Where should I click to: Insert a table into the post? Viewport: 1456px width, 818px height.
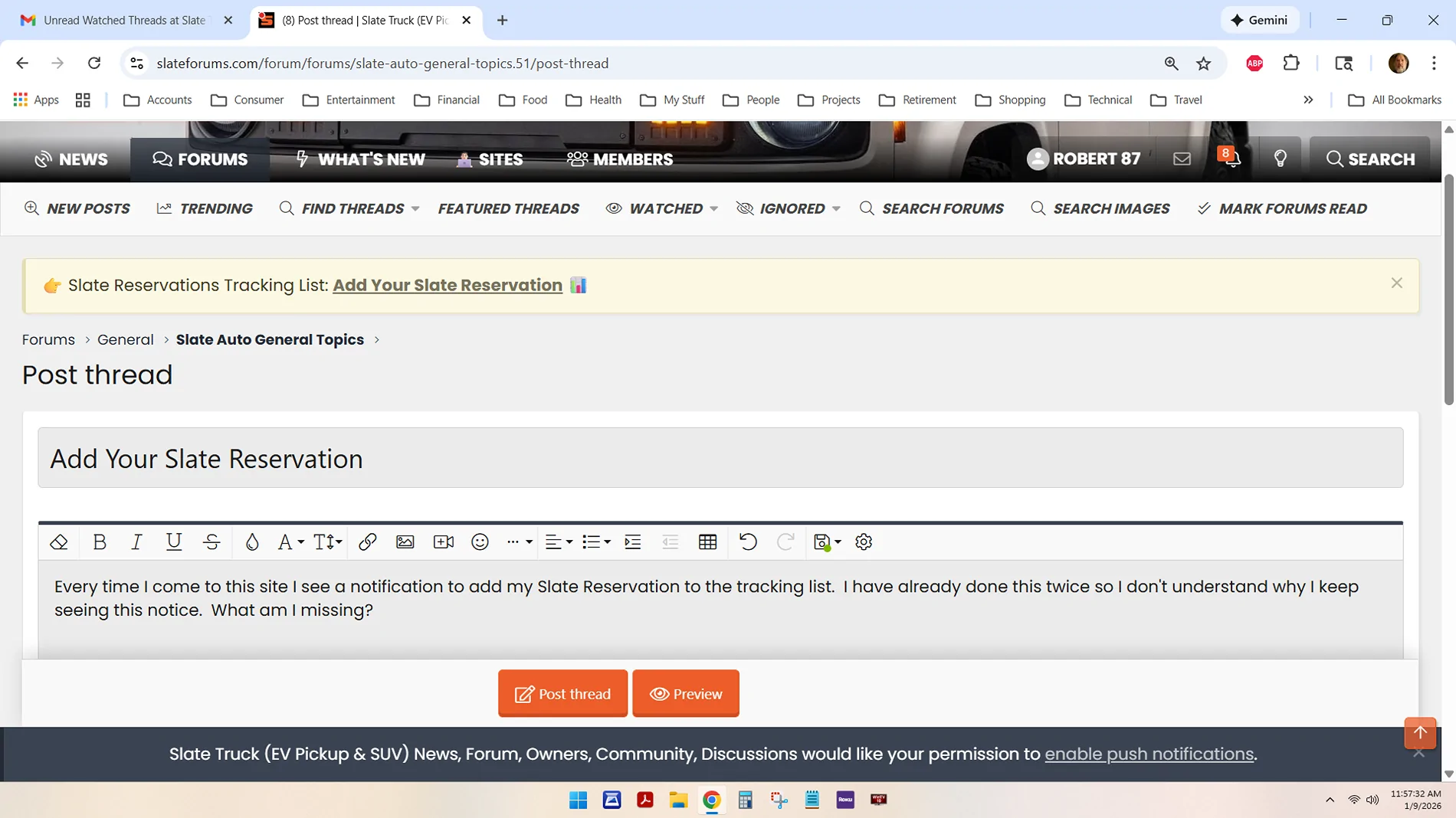(707, 542)
